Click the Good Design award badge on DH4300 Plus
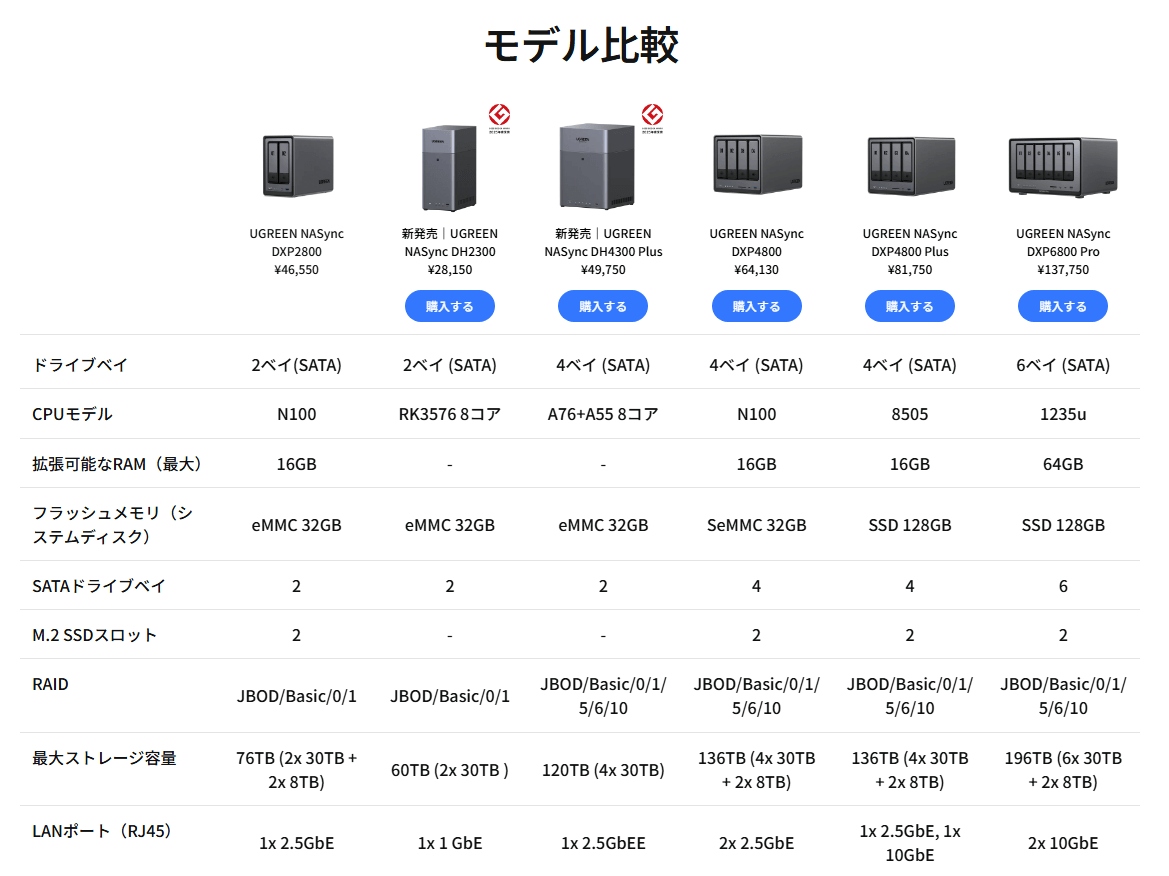 click(x=652, y=117)
